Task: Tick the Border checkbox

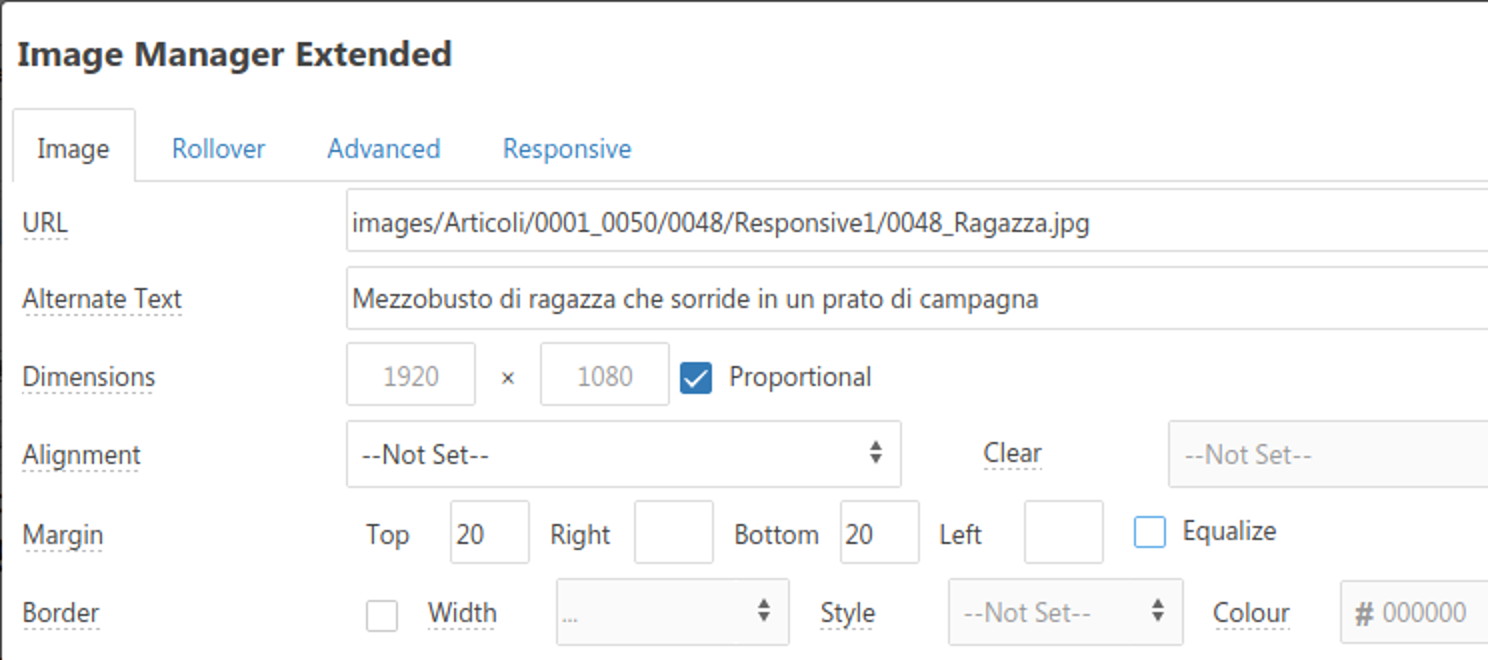Action: pos(382,615)
